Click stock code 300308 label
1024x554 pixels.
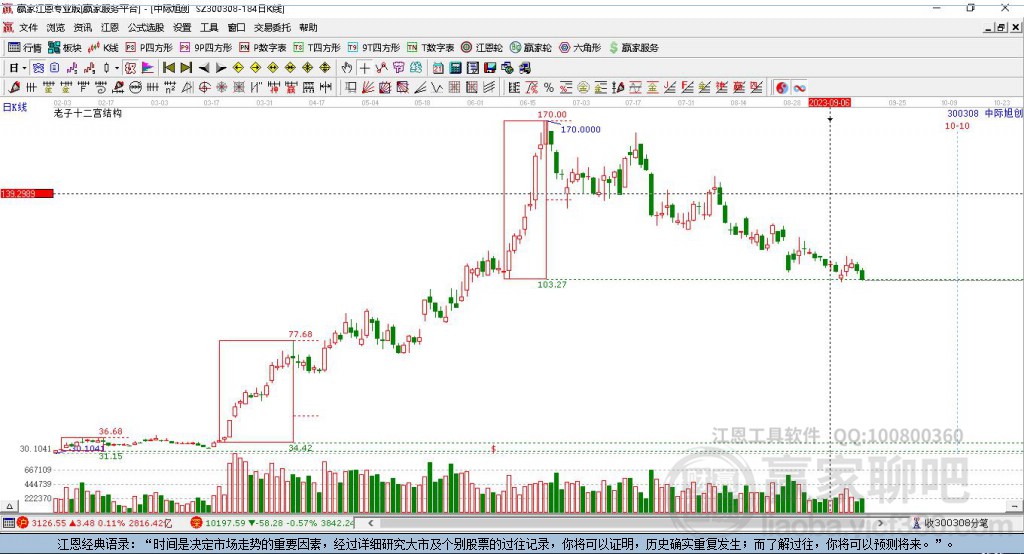963,113
